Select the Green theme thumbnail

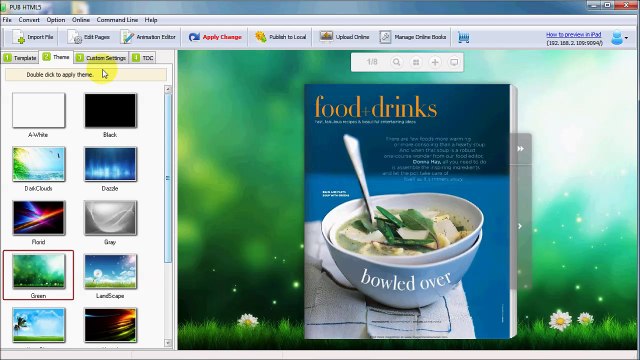point(38,271)
